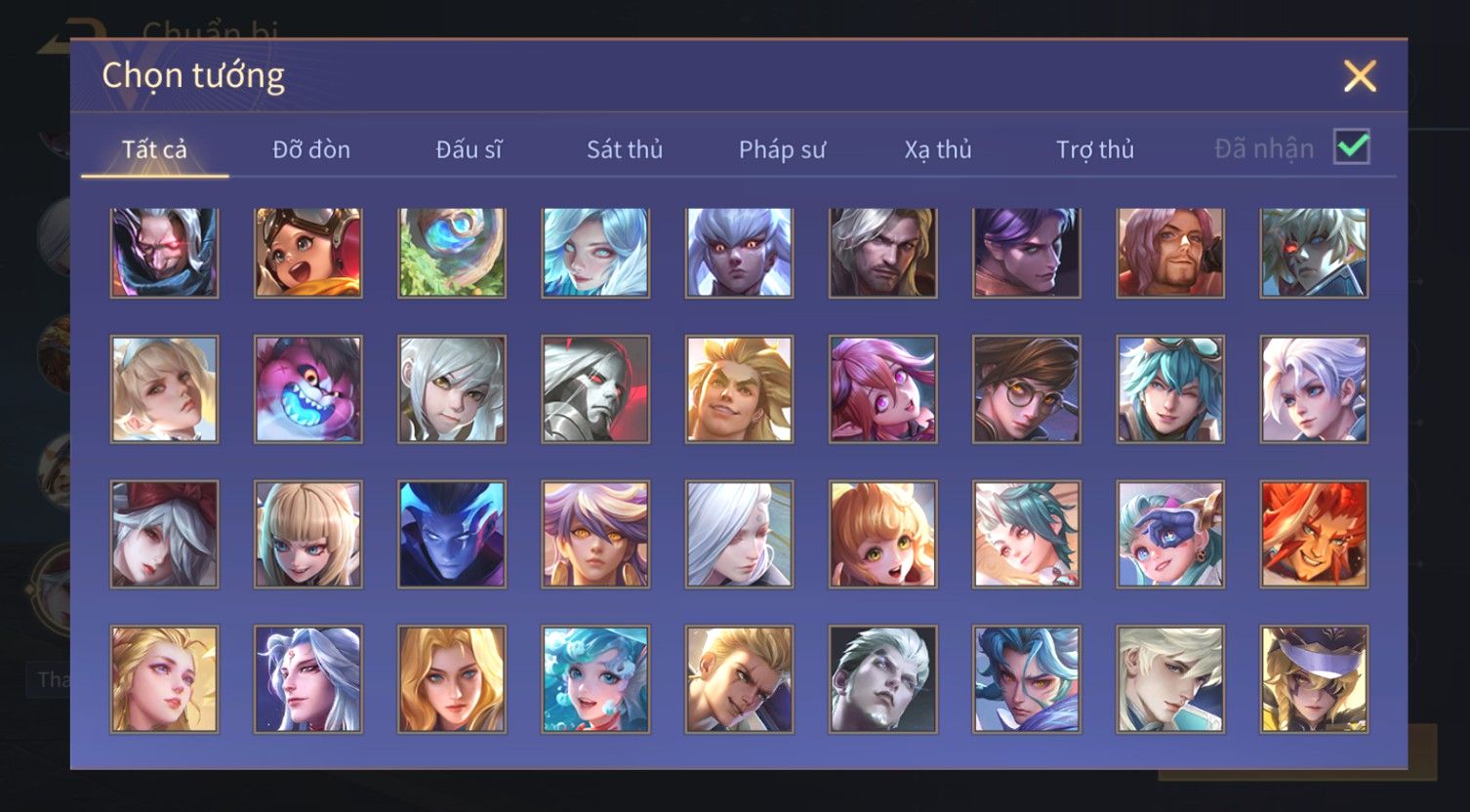
Task: Open the Đấu sĩ tab
Action: [469, 149]
